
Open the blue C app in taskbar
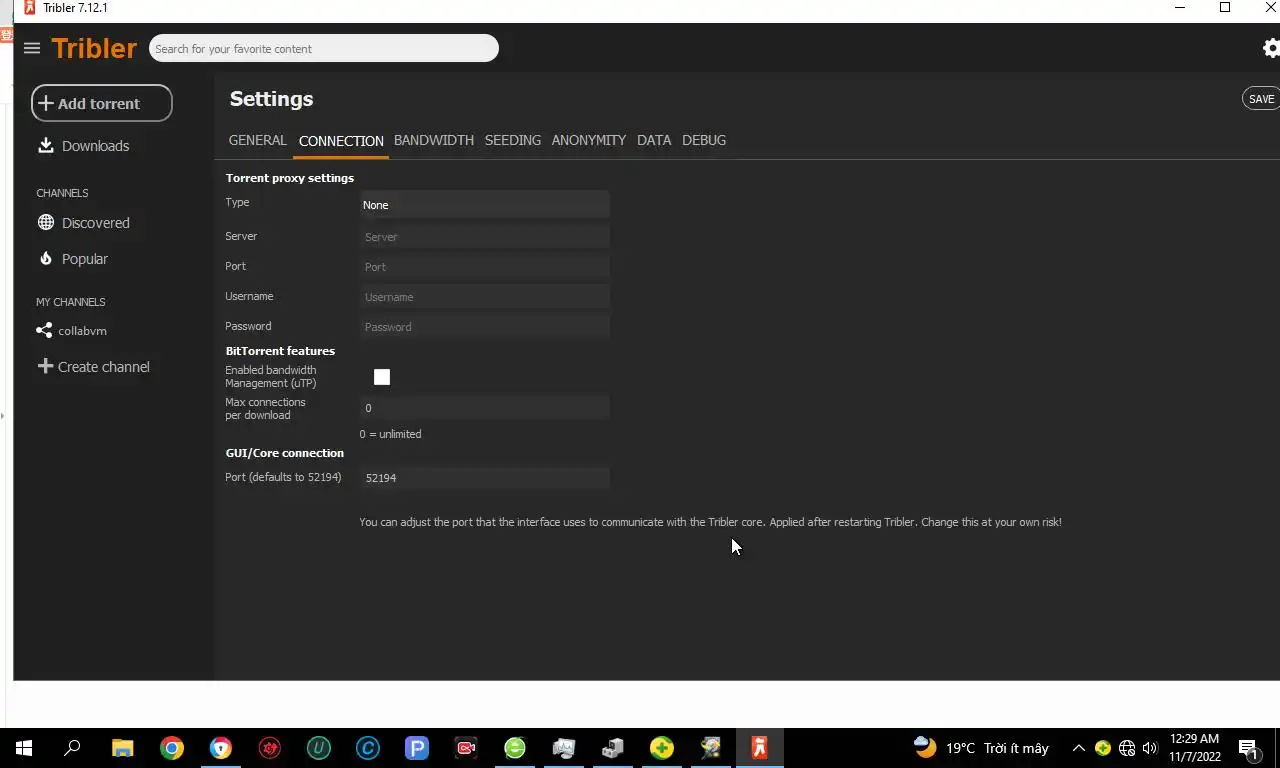tap(368, 748)
